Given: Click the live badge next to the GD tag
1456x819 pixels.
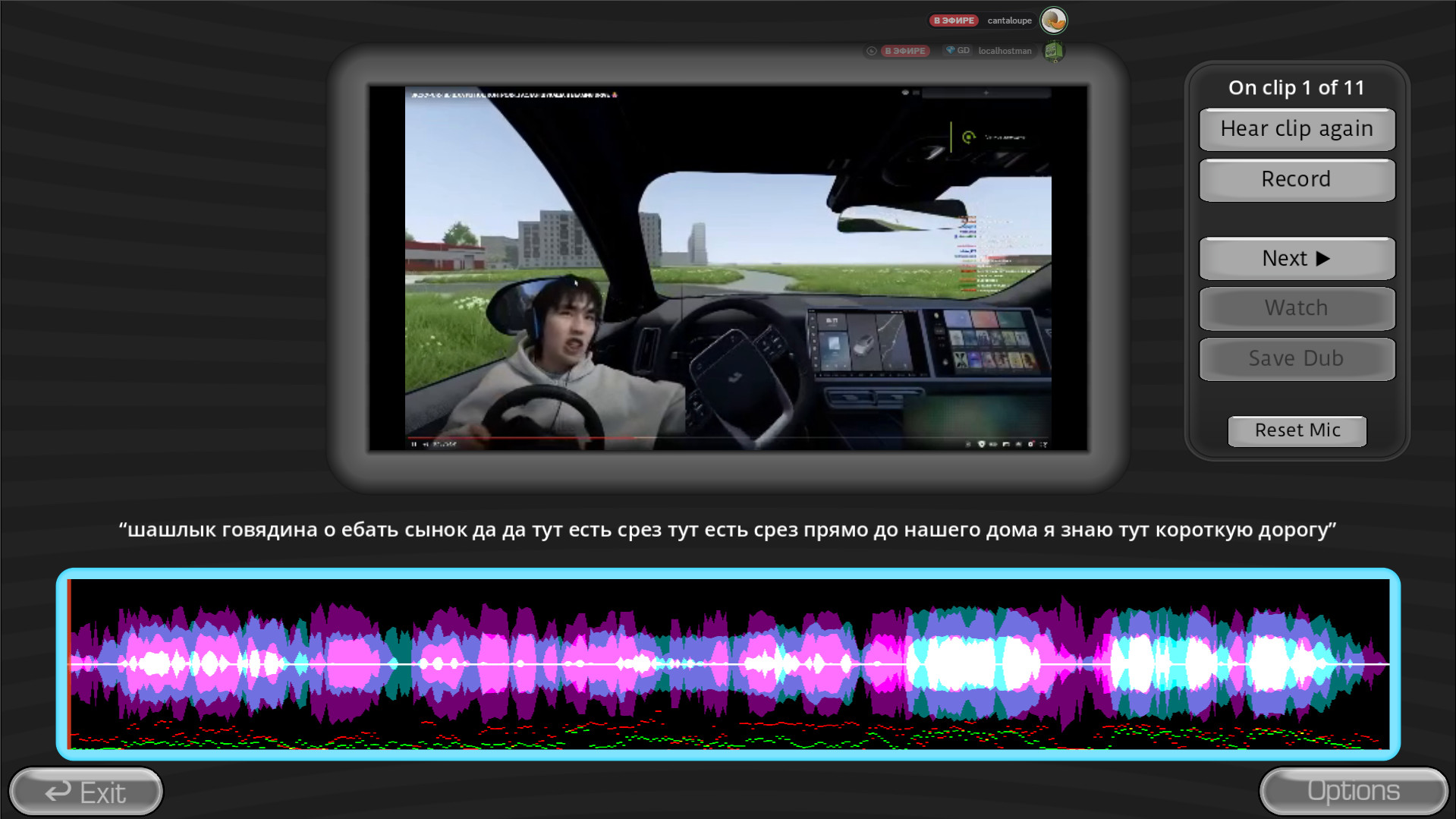Looking at the screenshot, I should pyautogui.click(x=904, y=51).
